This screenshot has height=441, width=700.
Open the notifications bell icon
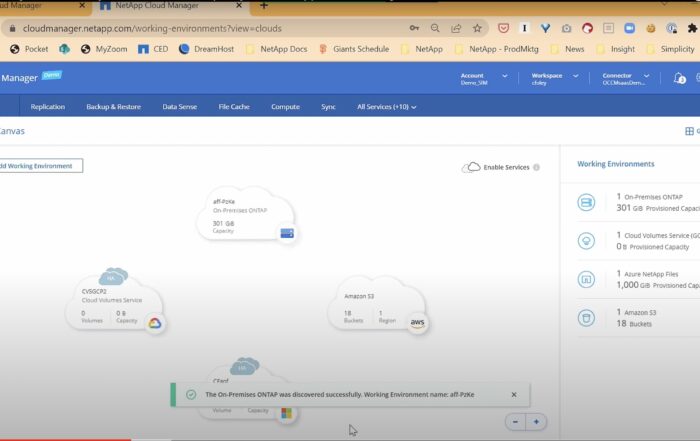pyautogui.click(x=680, y=79)
